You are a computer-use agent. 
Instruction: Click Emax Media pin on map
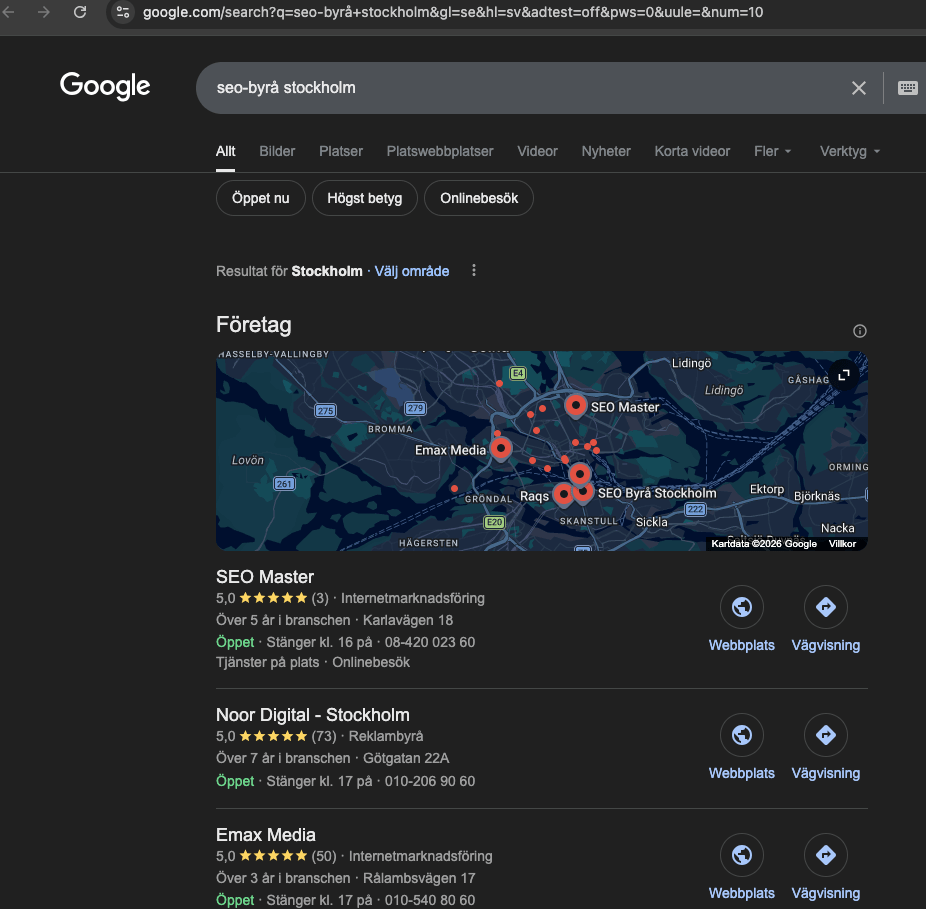point(501,449)
